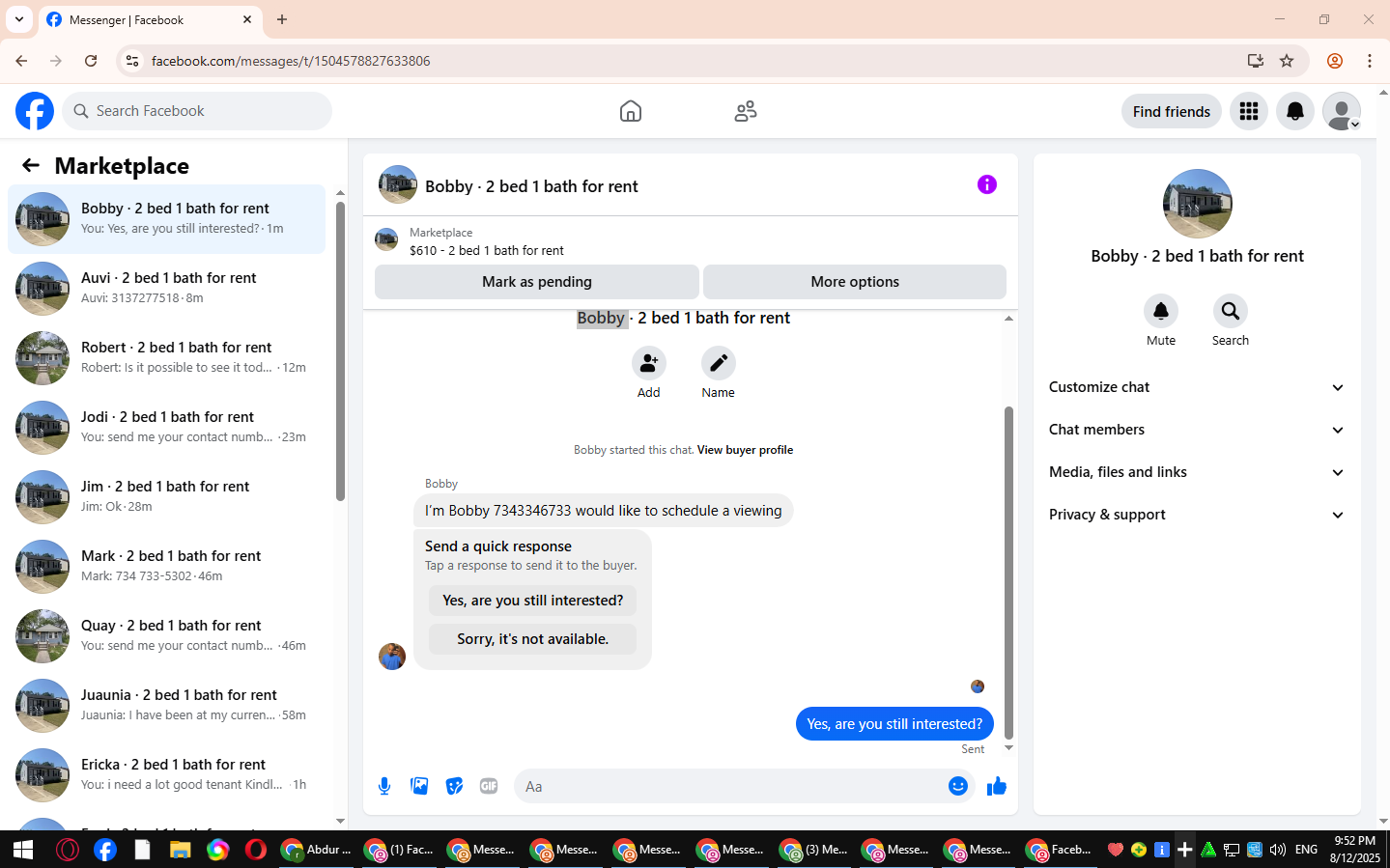Open emoji picker smiley icon

point(958,786)
